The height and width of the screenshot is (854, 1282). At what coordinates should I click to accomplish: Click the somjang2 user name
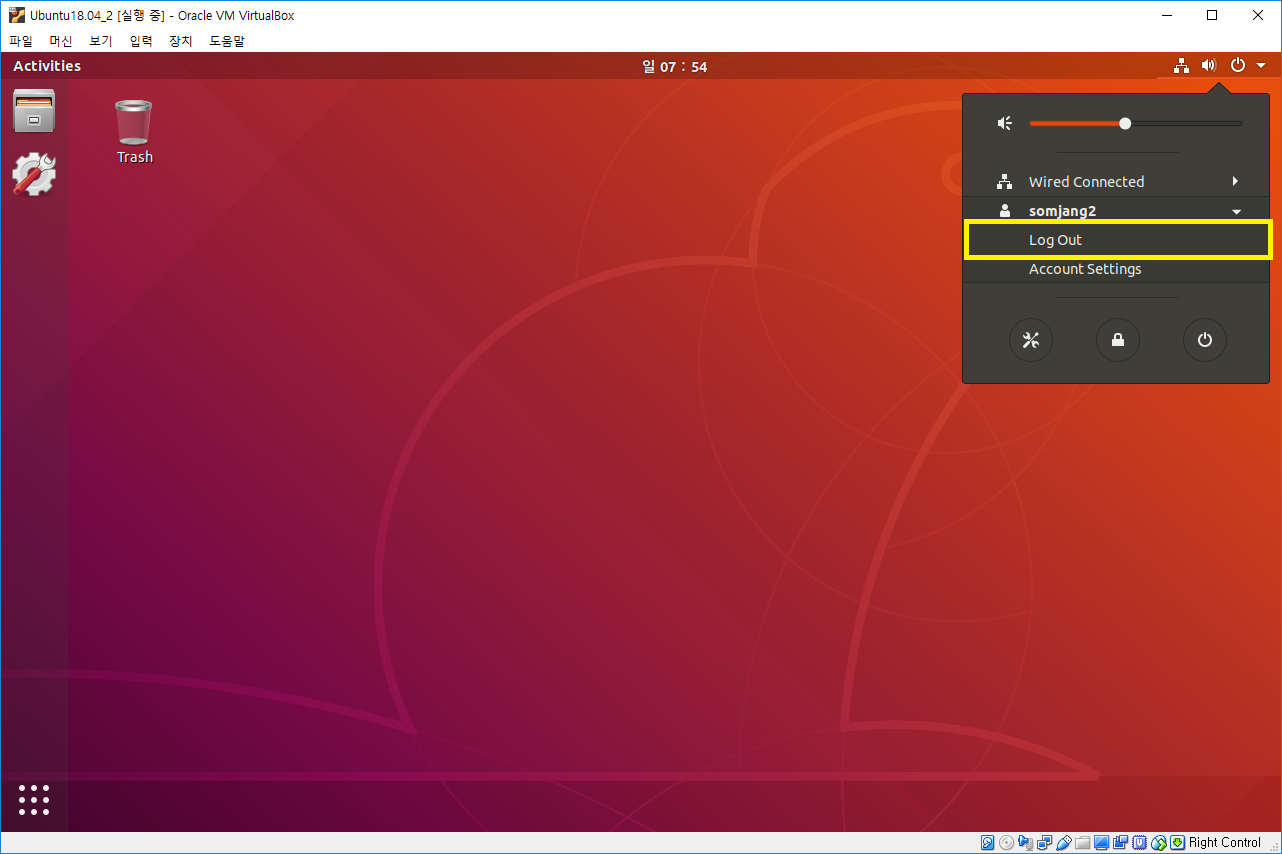1063,211
